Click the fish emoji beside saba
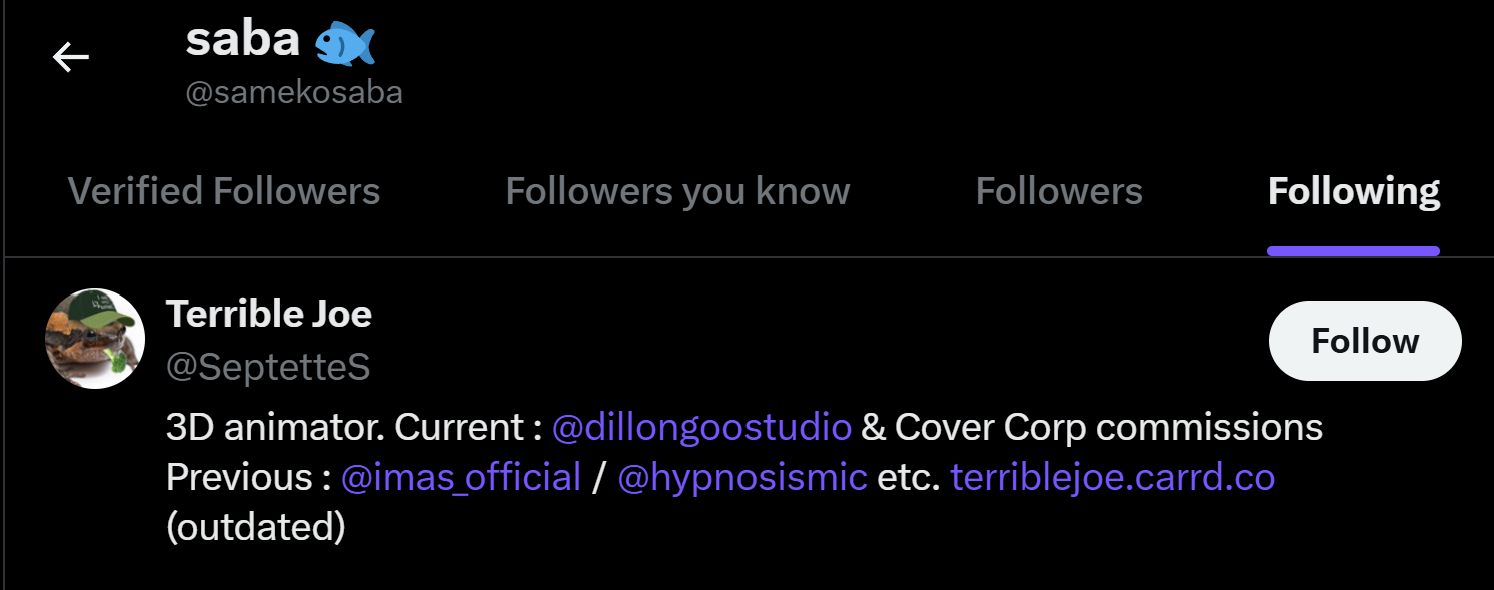Screen dimensions: 1494x590 coord(344,41)
